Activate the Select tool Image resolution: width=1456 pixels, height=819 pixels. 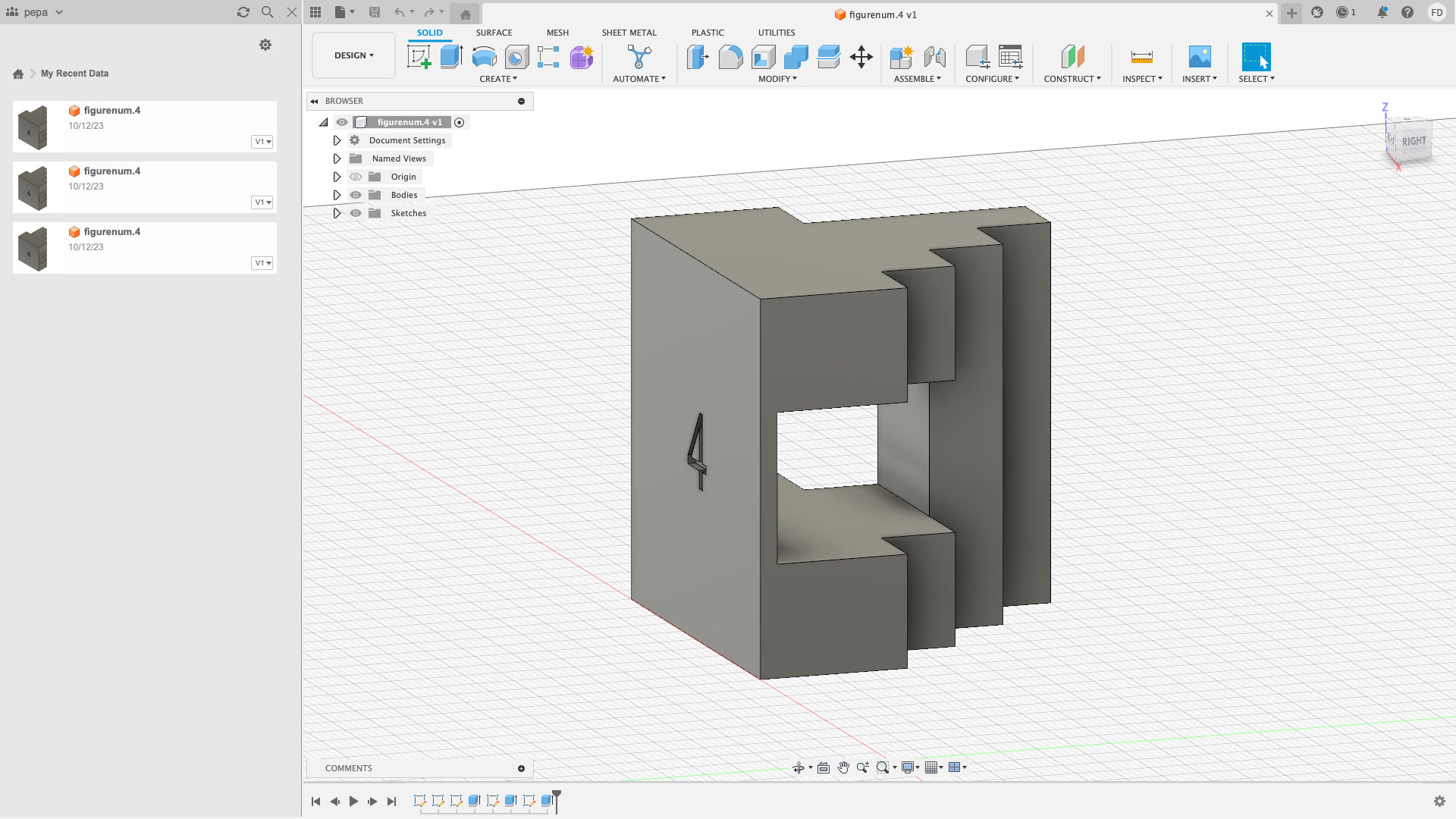(x=1256, y=57)
